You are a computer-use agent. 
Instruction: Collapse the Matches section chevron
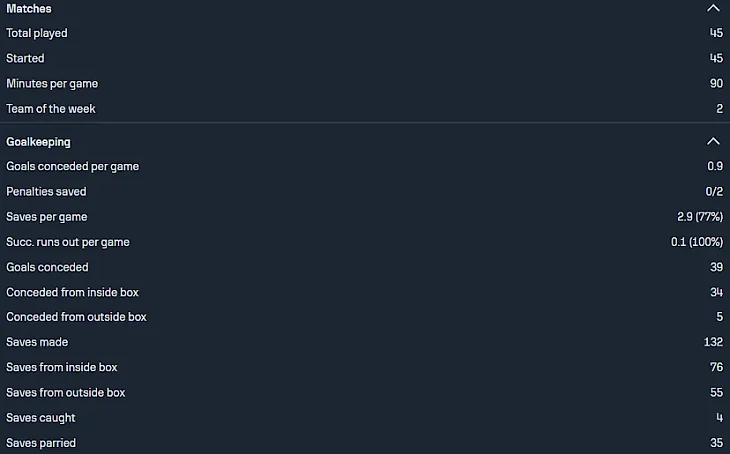(712, 8)
